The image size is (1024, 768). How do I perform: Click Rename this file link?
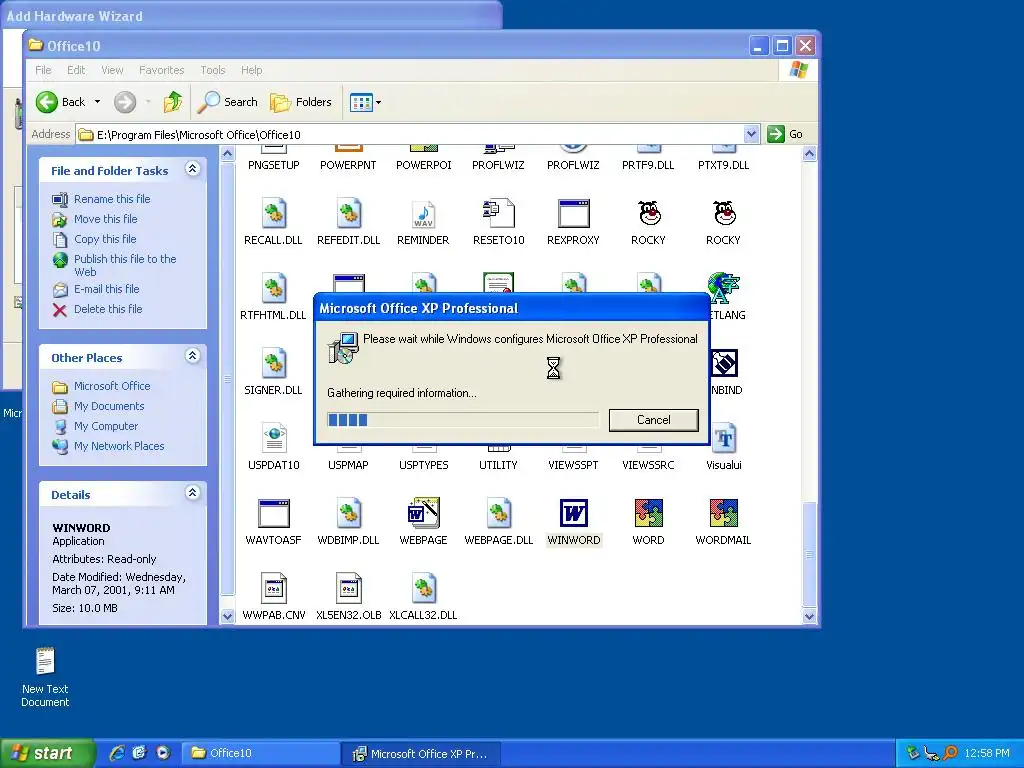pyautogui.click(x=112, y=199)
